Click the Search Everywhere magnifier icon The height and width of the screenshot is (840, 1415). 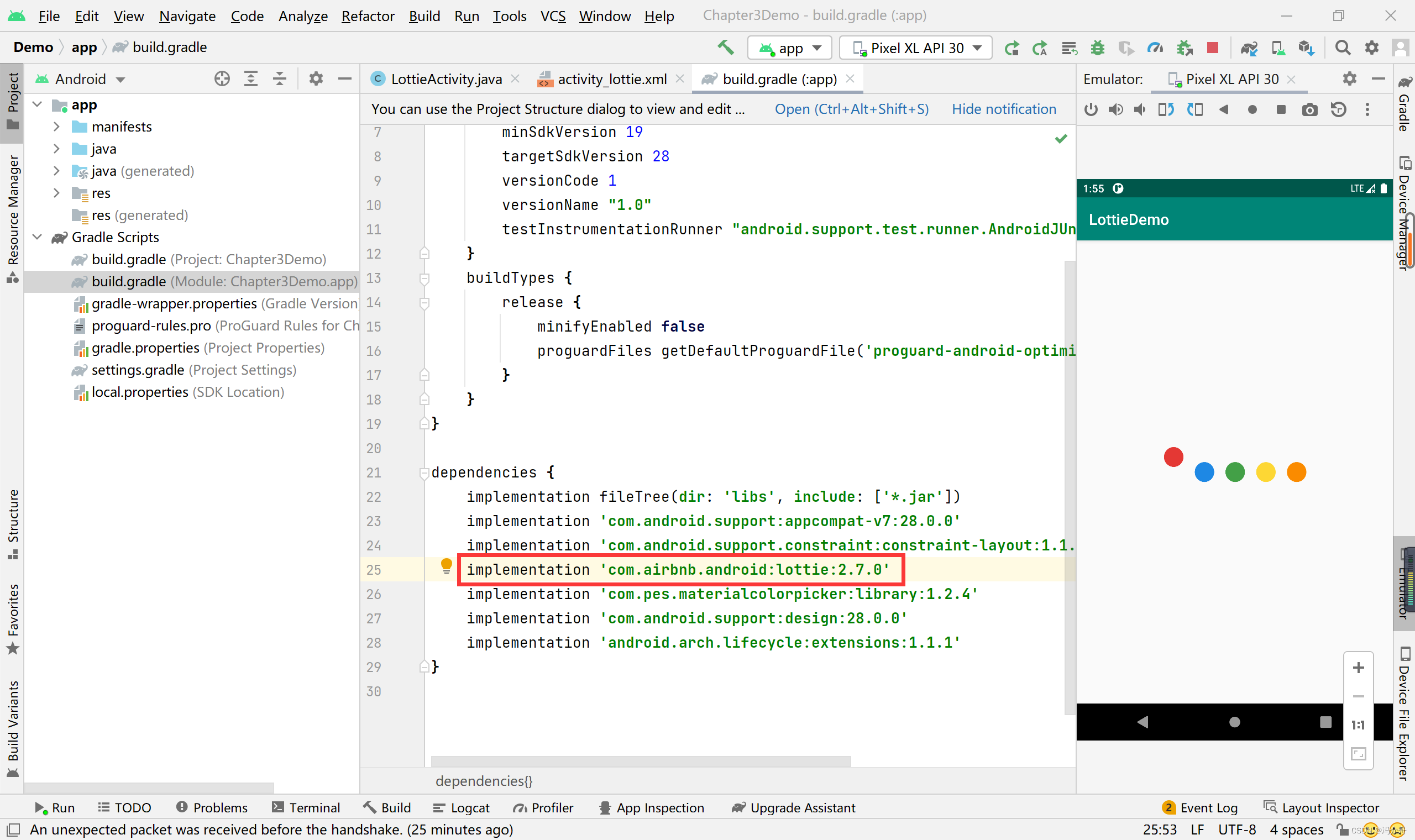[1343, 48]
